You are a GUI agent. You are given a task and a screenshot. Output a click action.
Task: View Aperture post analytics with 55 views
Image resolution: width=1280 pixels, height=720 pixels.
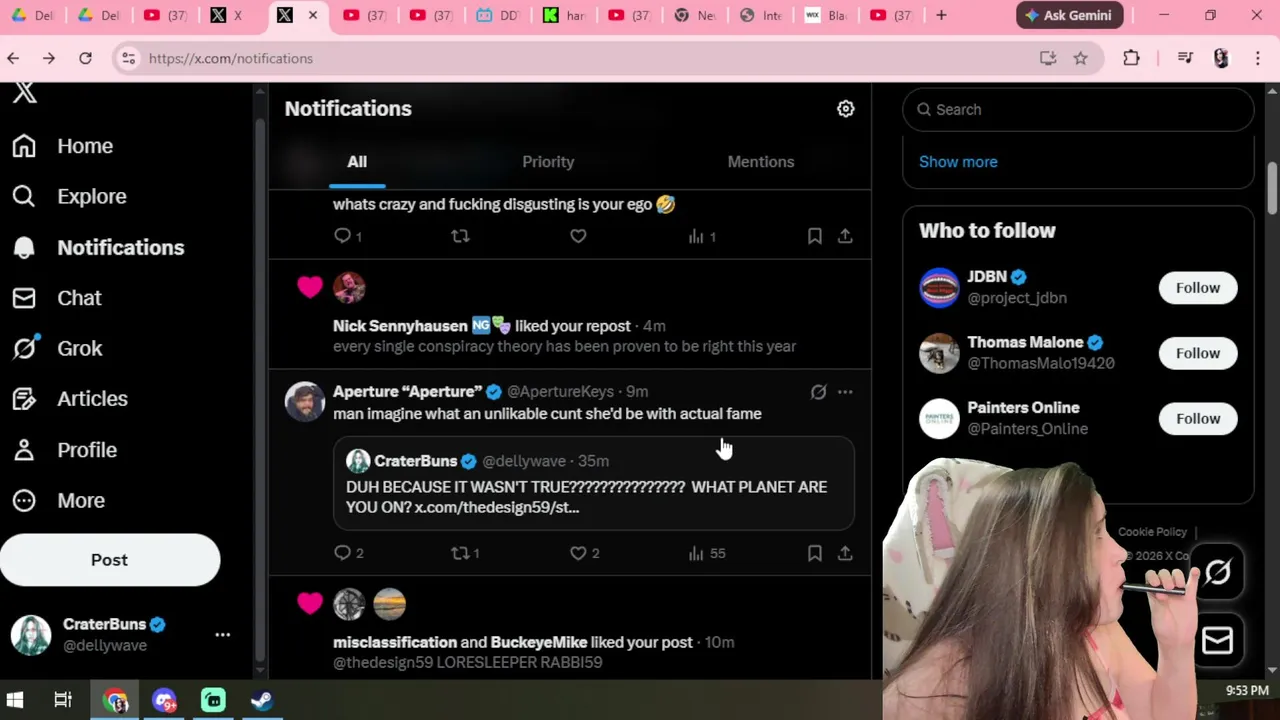(x=706, y=553)
